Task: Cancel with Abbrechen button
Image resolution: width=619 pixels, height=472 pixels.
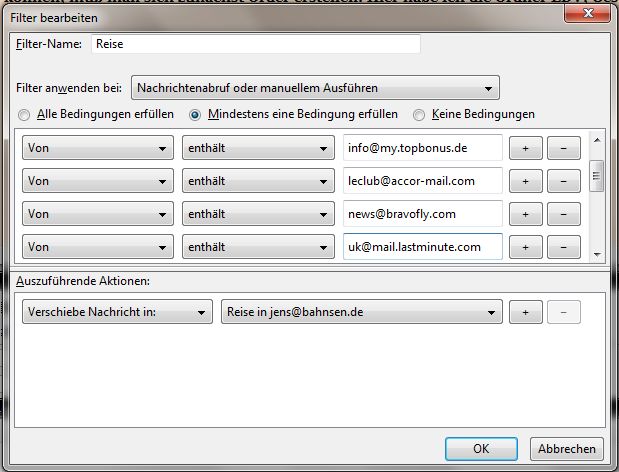Action: 566,449
